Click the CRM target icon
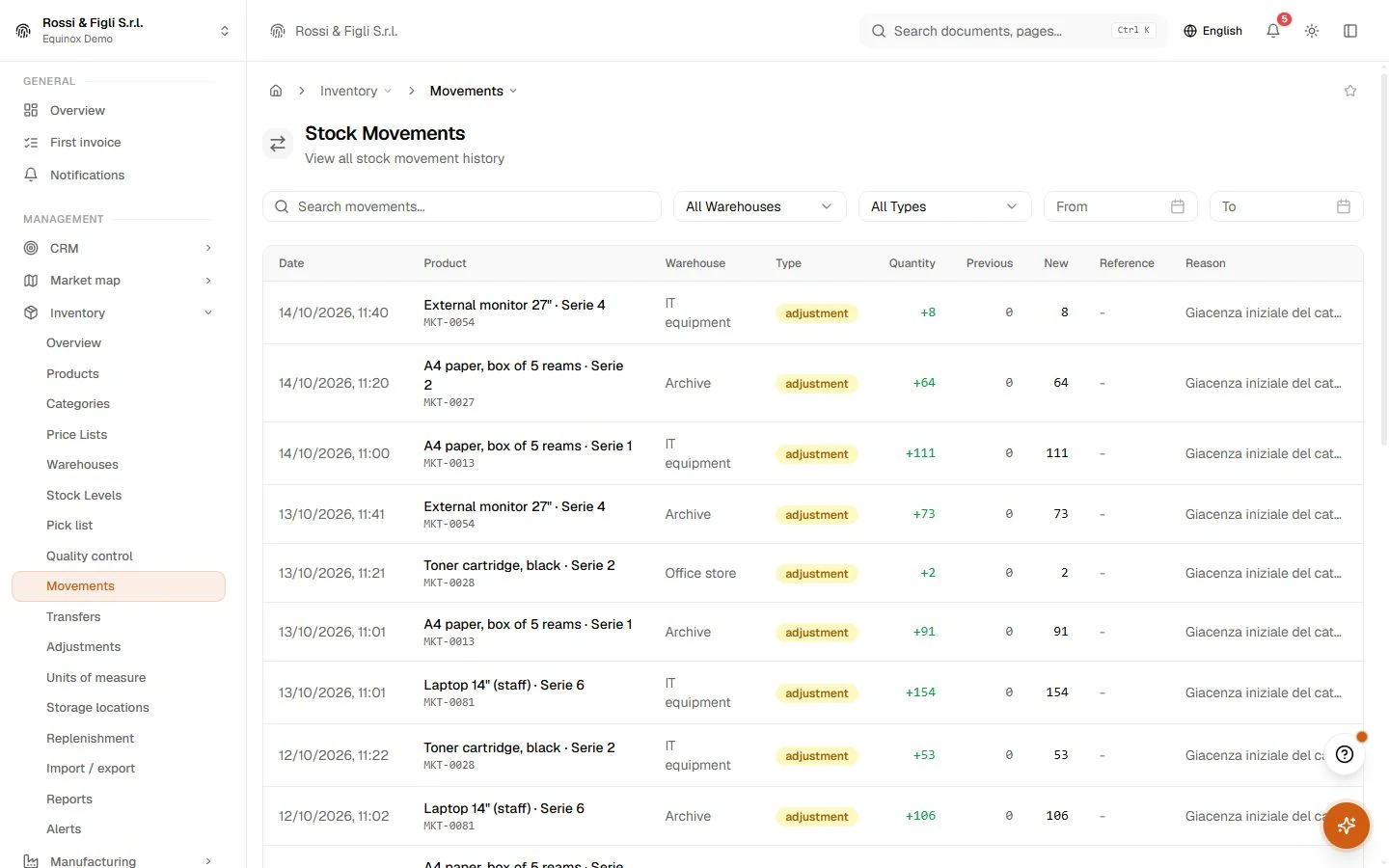 coord(31,248)
